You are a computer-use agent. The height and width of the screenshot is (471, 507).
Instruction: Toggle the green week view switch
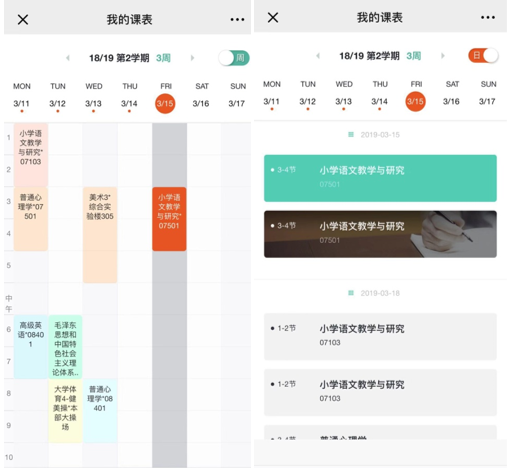click(x=234, y=58)
